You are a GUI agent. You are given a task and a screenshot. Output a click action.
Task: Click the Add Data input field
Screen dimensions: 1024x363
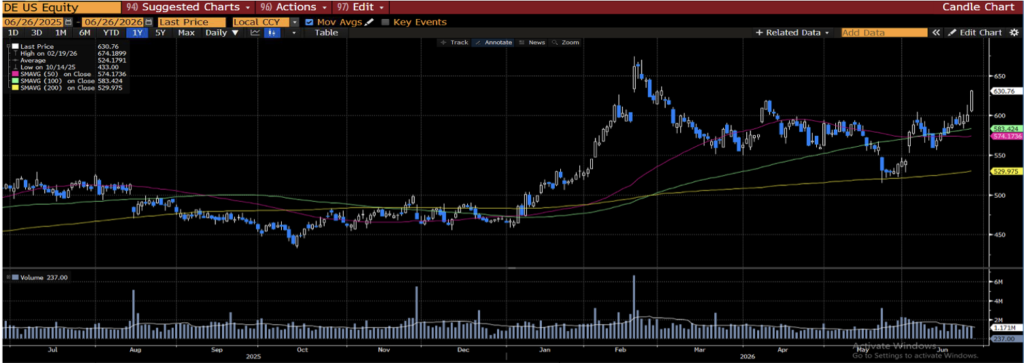coord(884,33)
